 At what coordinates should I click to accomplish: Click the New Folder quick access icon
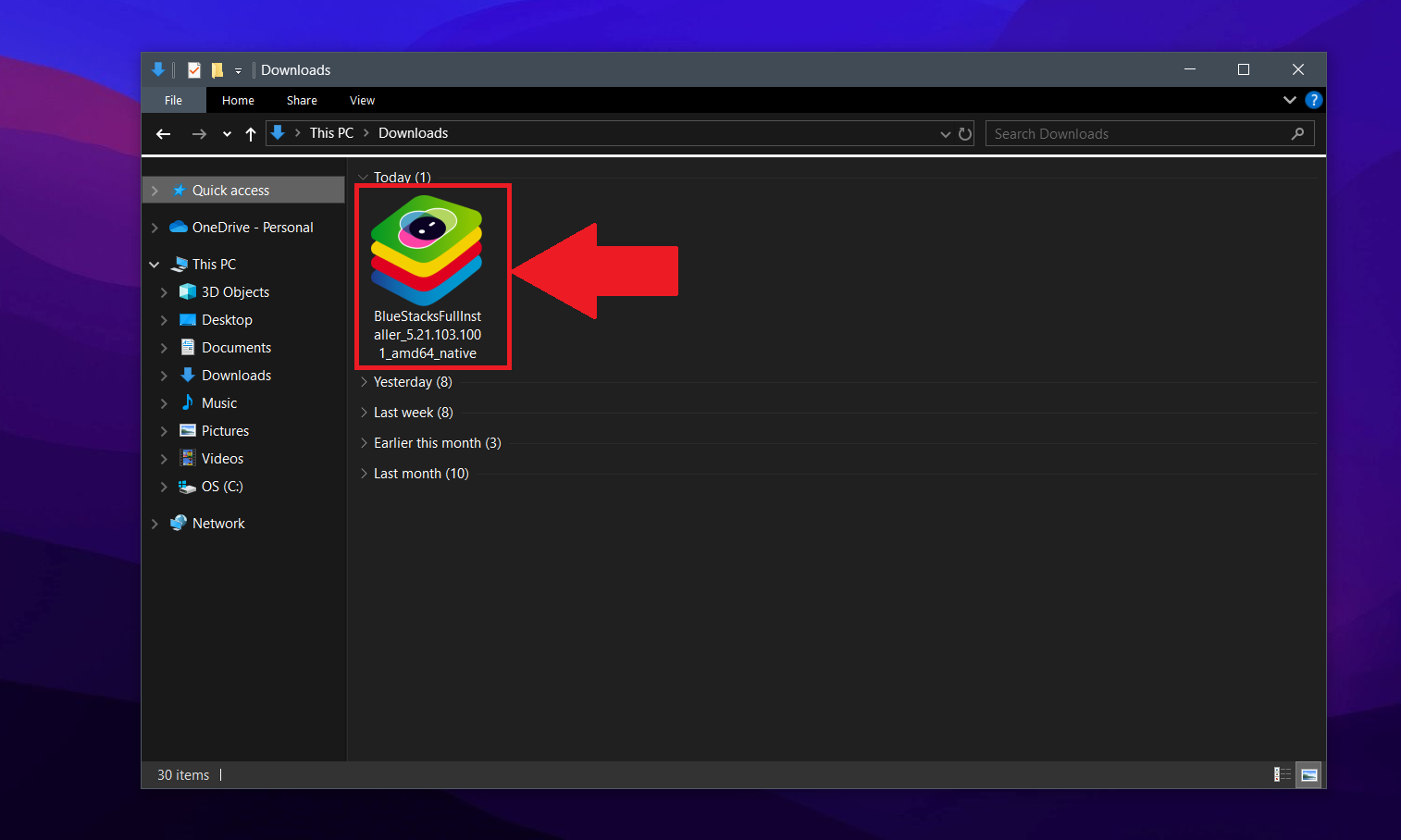click(216, 69)
